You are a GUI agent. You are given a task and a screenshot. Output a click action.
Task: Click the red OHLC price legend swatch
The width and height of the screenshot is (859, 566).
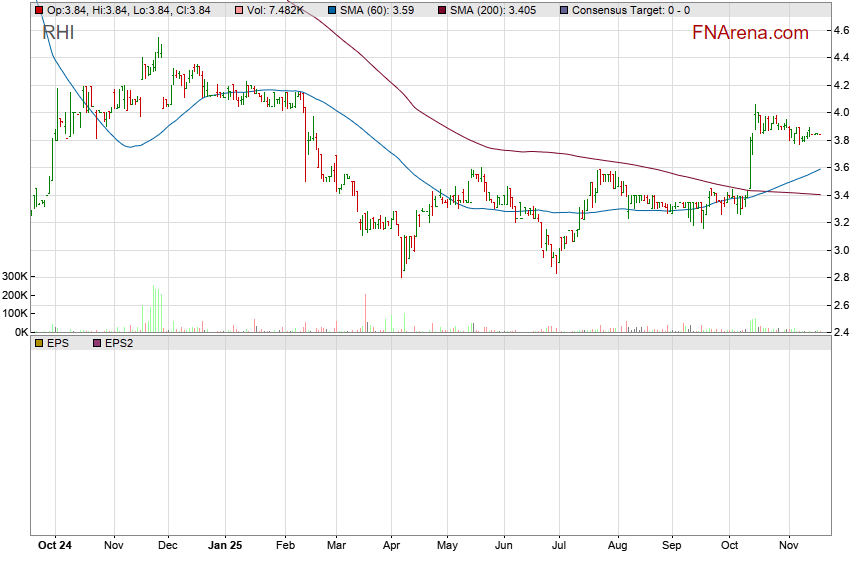coord(39,10)
